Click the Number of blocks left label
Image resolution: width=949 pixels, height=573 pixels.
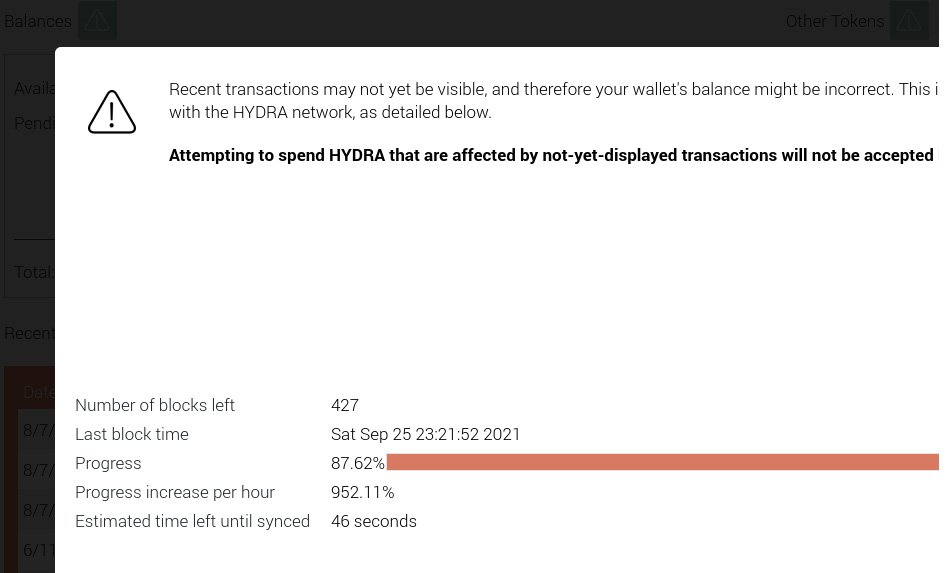pos(155,405)
